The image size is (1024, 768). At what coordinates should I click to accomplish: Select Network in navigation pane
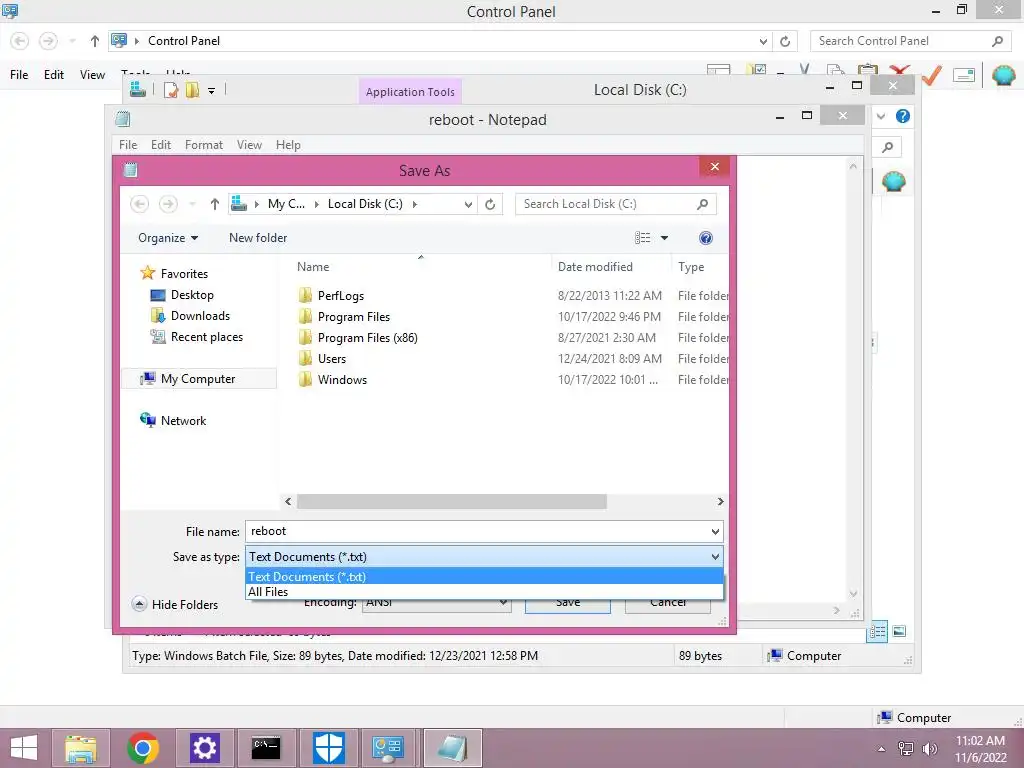click(183, 421)
